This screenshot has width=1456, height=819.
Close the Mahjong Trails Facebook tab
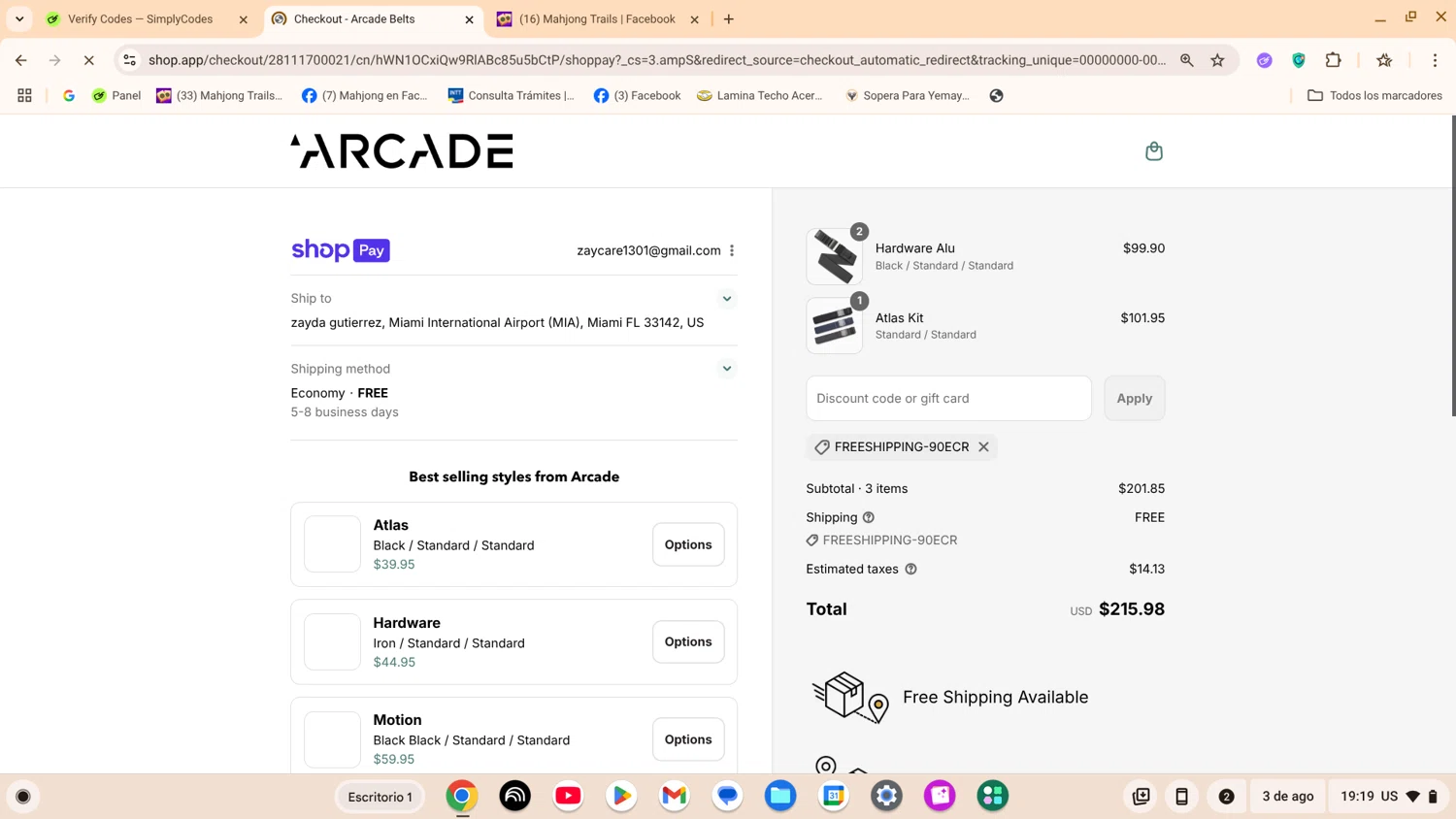pos(694,19)
